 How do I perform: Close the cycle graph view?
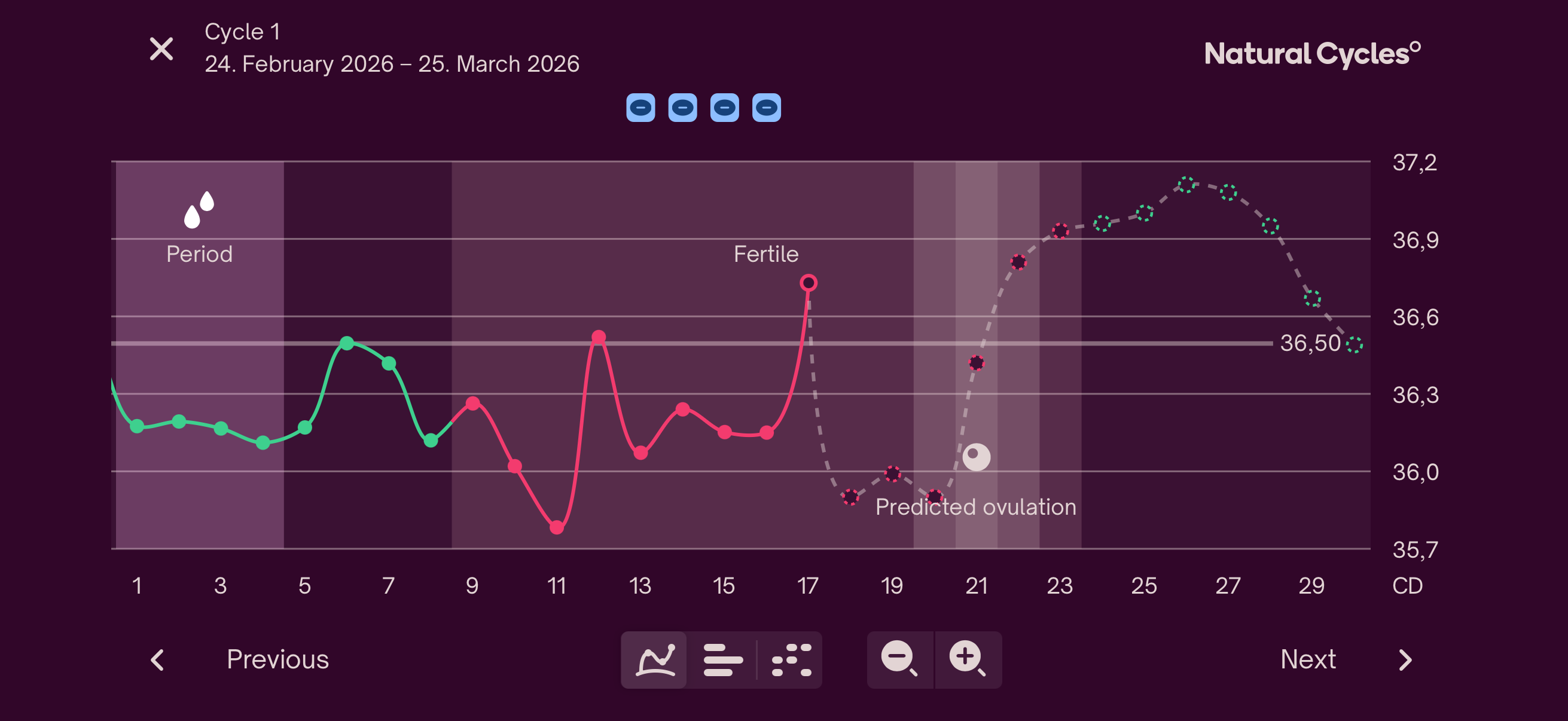click(x=161, y=49)
